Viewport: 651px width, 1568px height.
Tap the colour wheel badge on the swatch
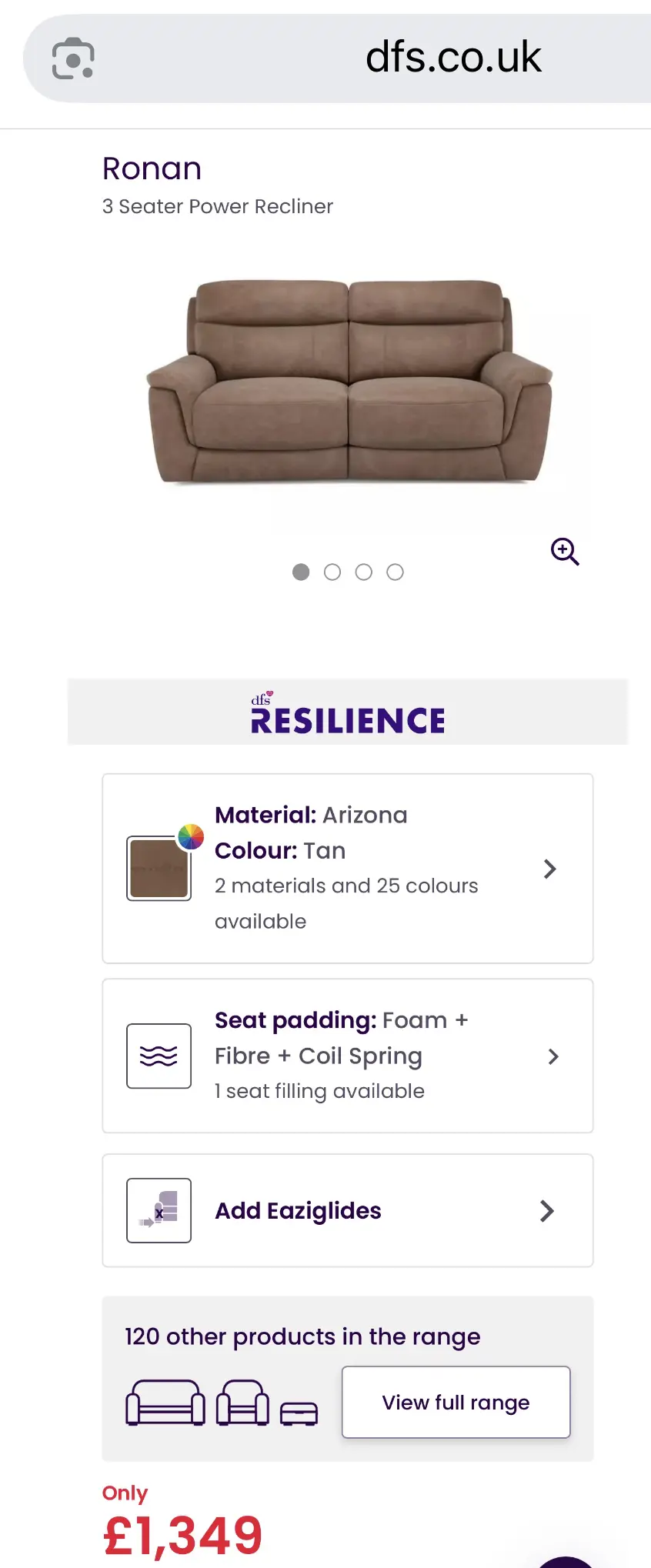[x=191, y=836]
